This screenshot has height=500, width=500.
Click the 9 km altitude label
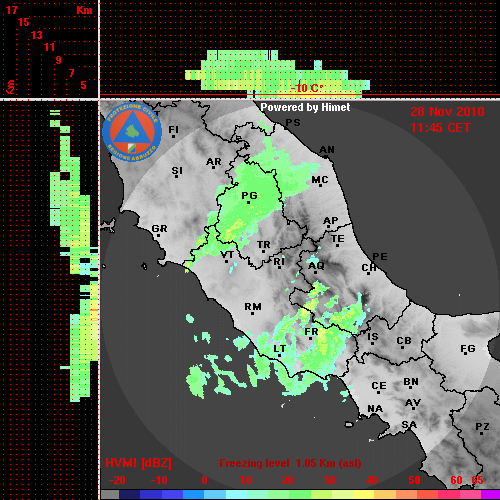click(58, 60)
